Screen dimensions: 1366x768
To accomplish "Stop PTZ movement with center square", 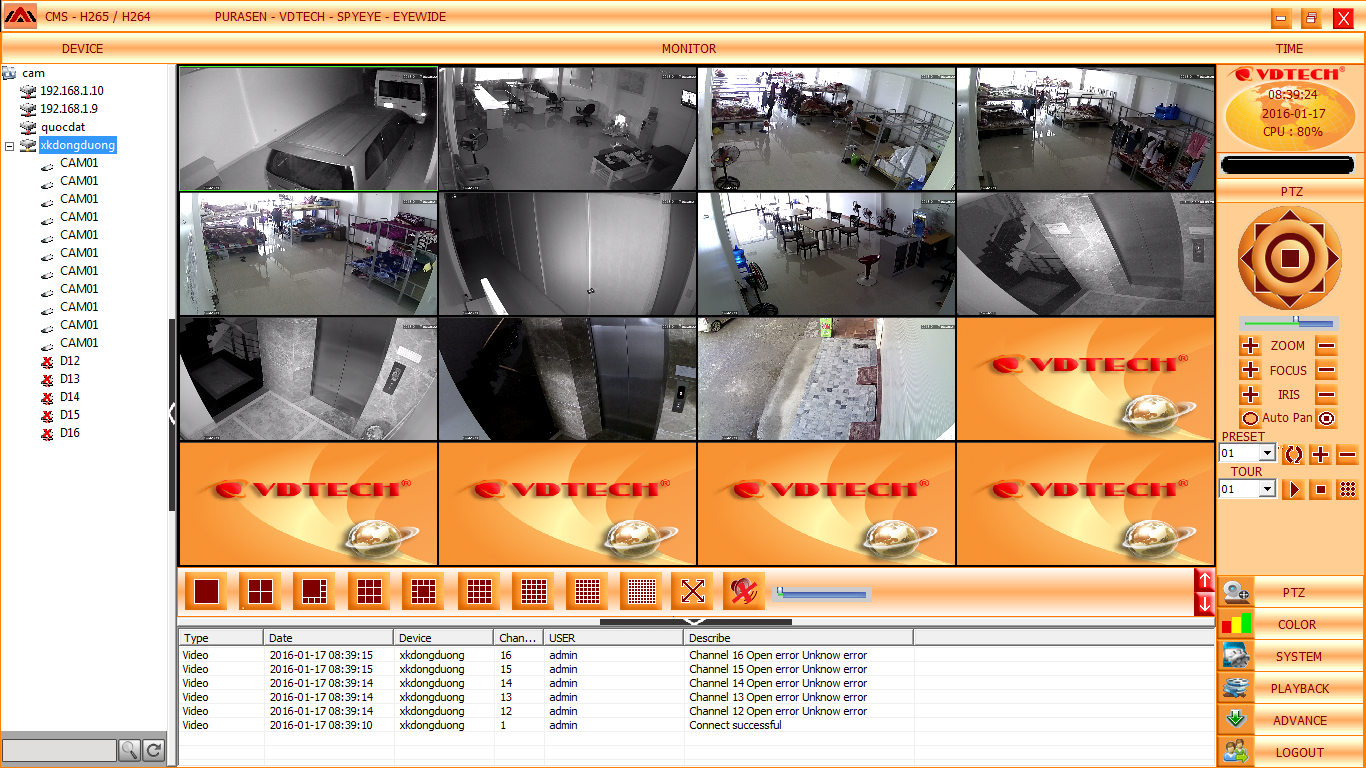I will 1290,259.
